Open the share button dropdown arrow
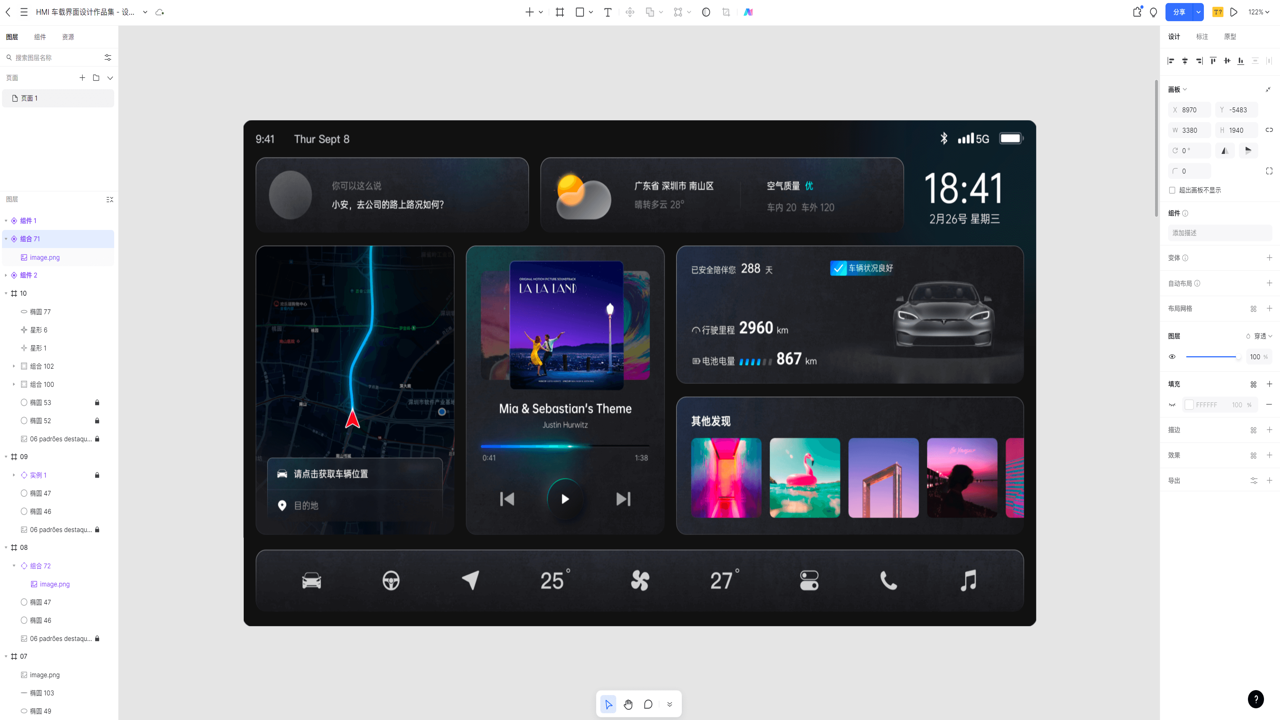 tap(1197, 12)
